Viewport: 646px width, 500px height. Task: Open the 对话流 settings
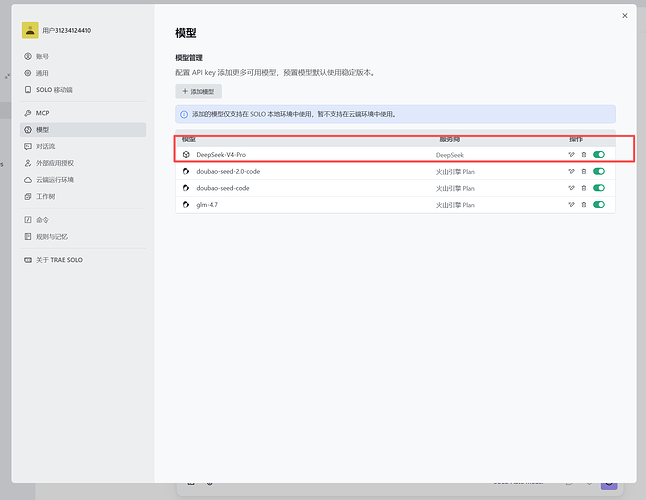coord(83,146)
